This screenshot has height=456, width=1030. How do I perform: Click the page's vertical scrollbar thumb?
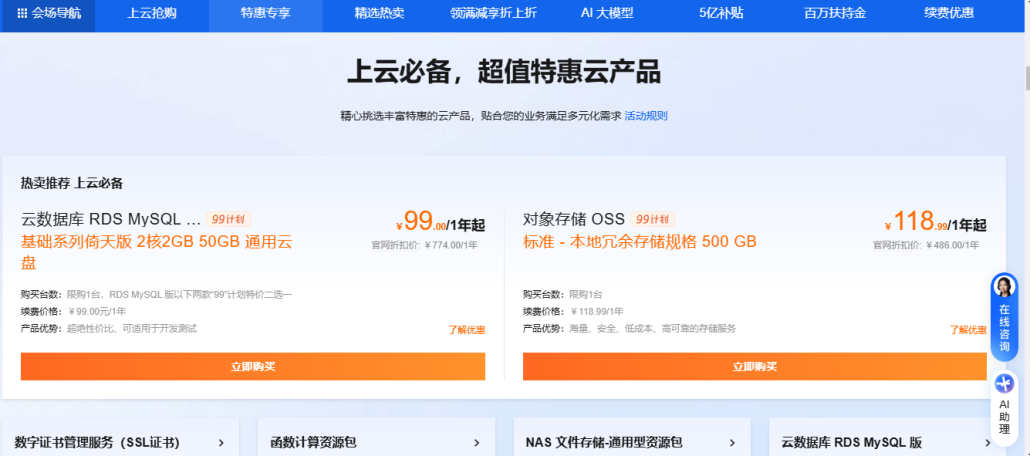(1026, 78)
